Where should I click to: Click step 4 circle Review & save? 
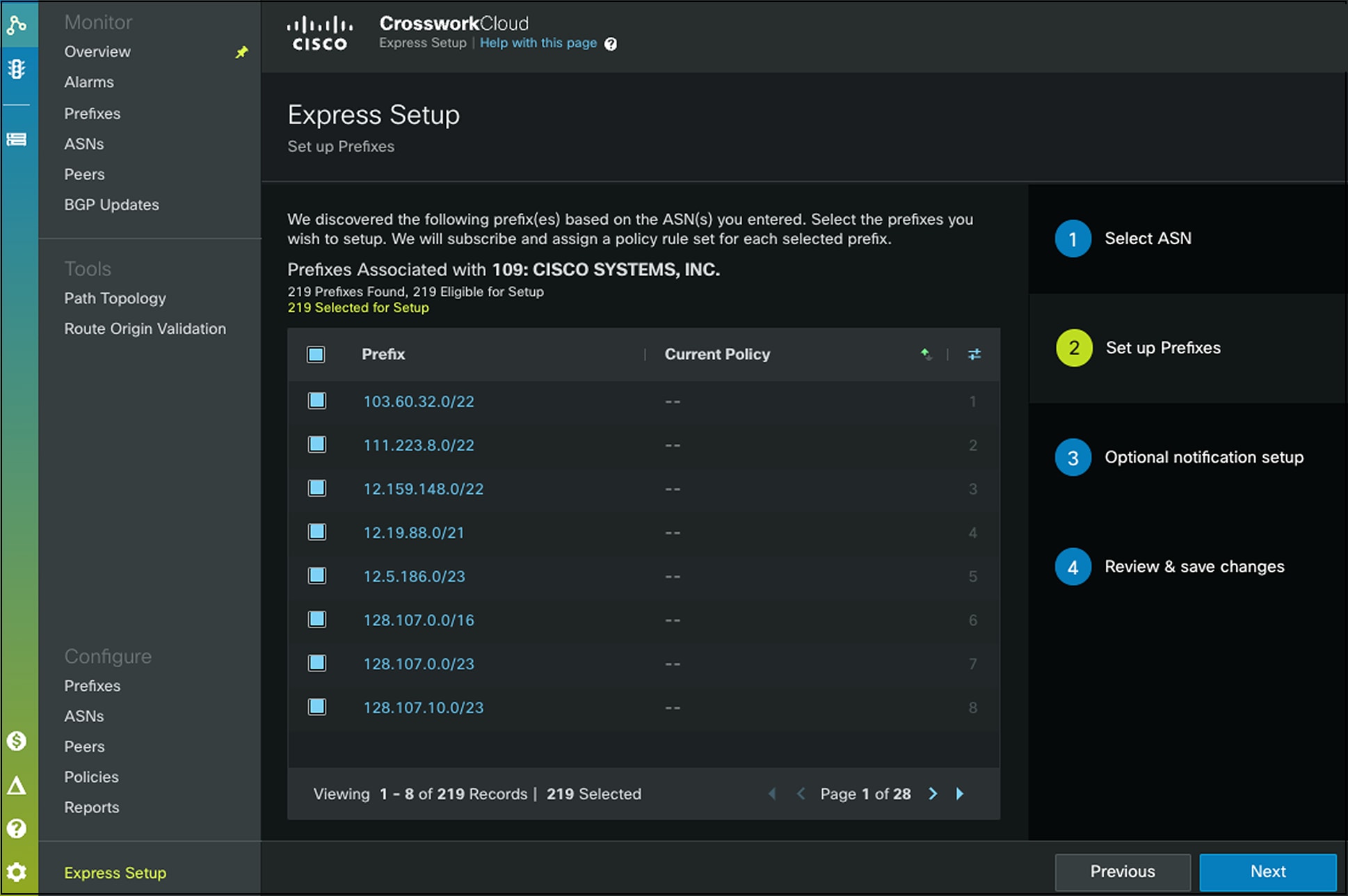pyautogui.click(x=1073, y=567)
